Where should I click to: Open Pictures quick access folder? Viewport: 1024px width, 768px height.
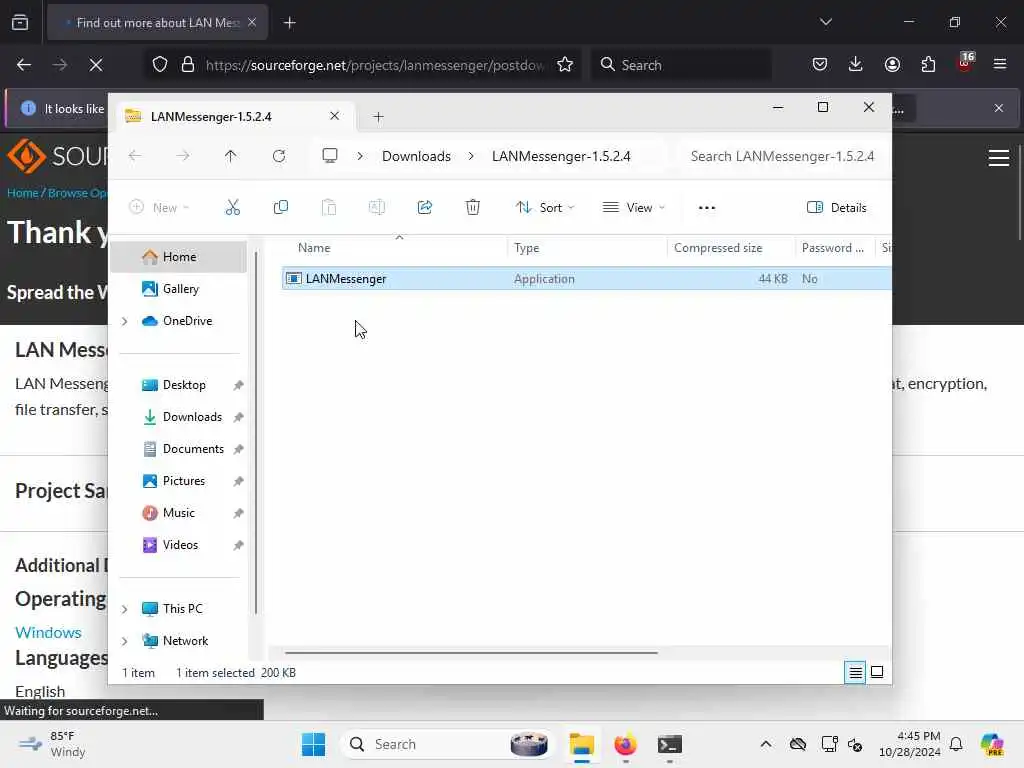(184, 481)
